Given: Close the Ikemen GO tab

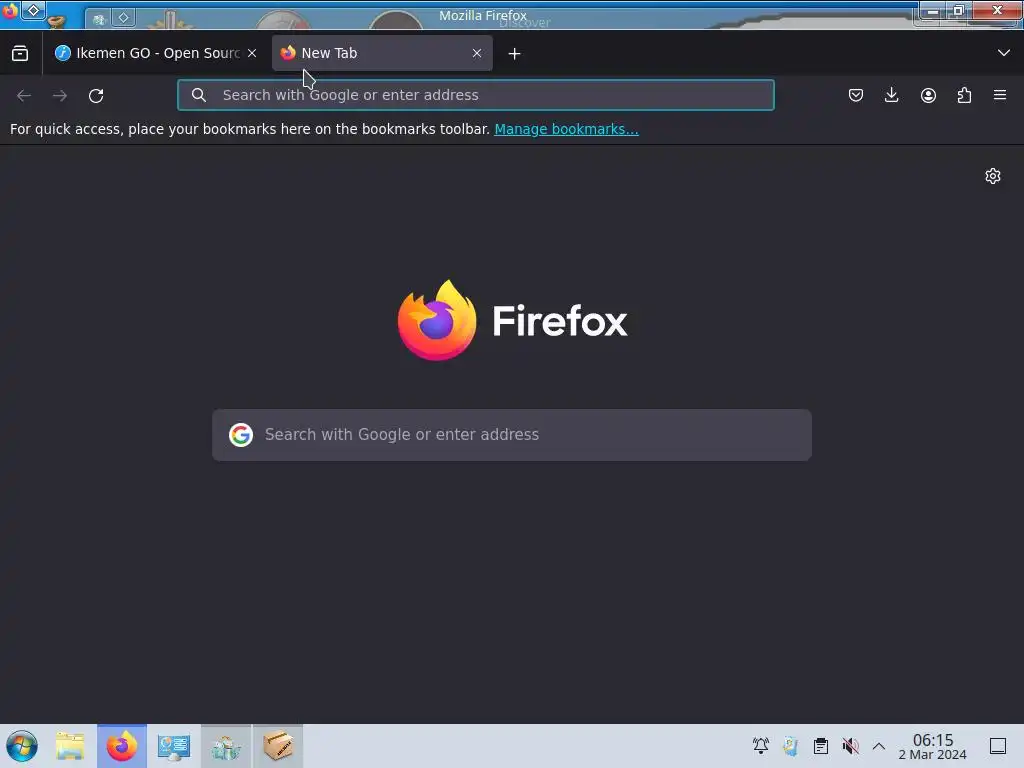Looking at the screenshot, I should (x=252, y=53).
